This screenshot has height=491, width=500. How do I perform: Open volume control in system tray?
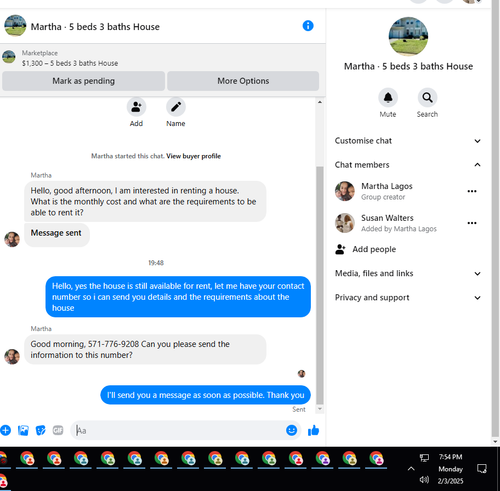point(424,480)
